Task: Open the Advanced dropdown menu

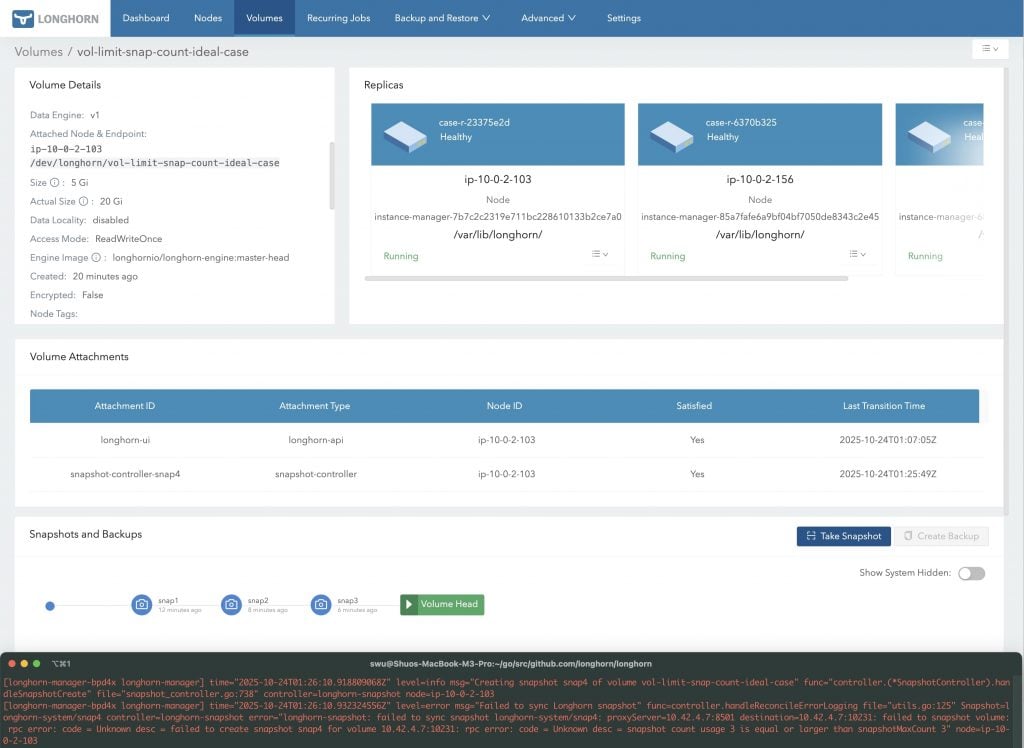Action: (547, 17)
